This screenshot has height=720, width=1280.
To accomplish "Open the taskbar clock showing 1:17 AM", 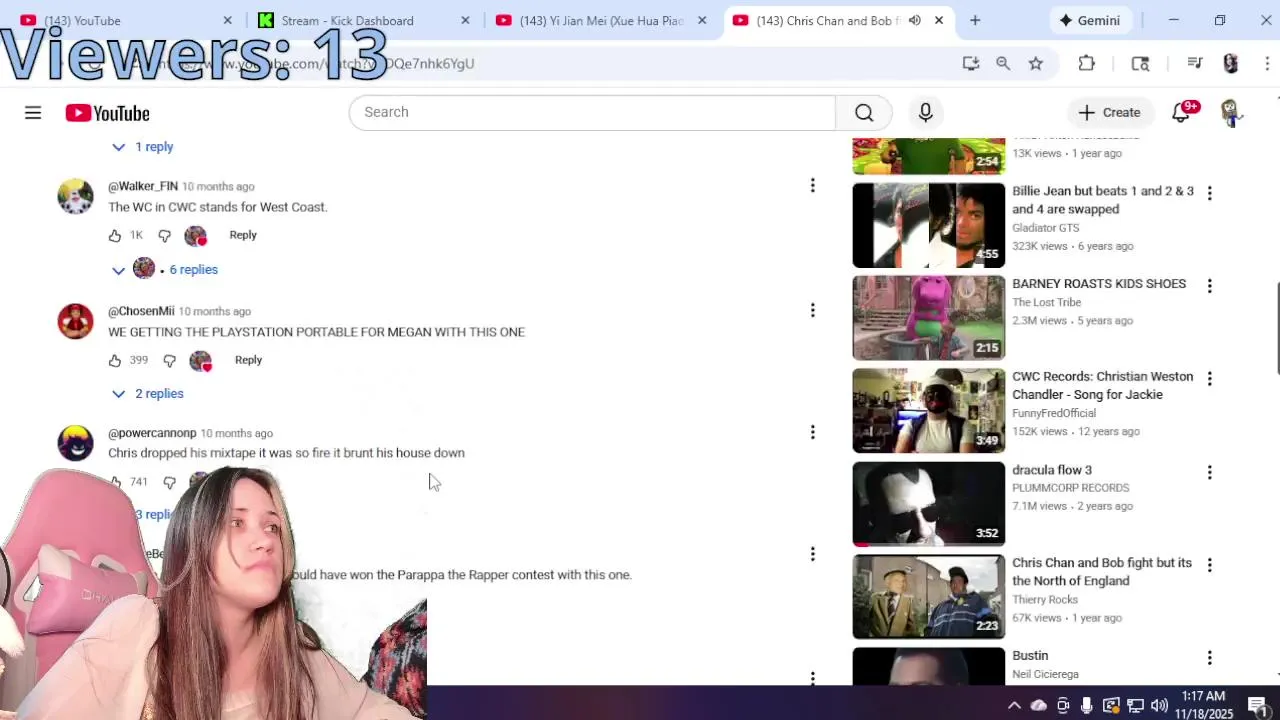I will click(1204, 705).
